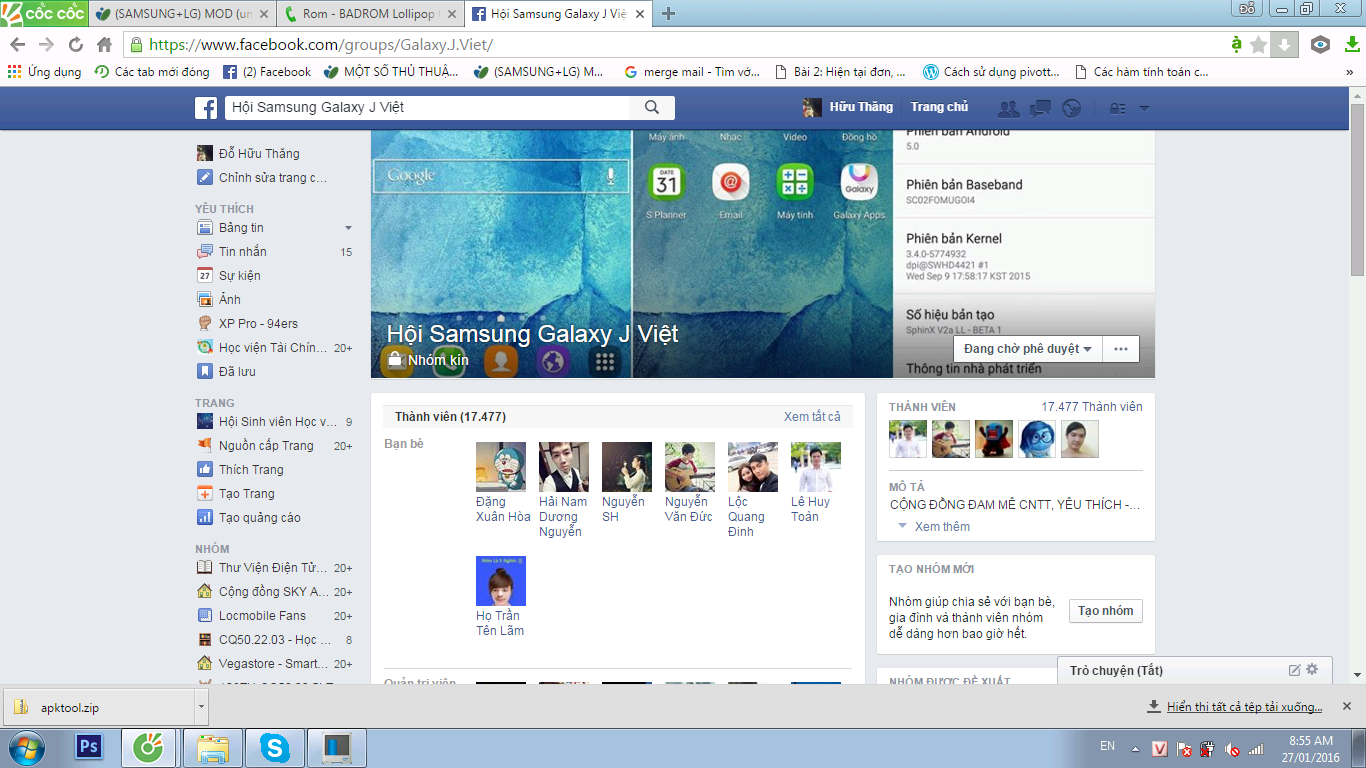The image size is (1366, 768).
Task: Click the browser forward arrow
Action: pos(47,45)
